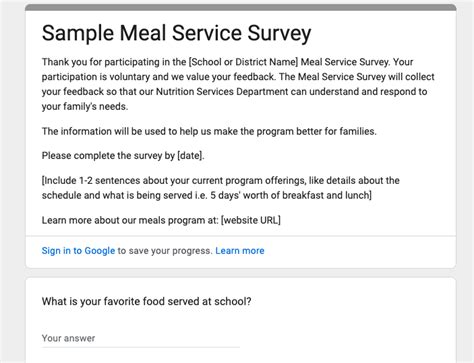Click the favorite food served at school question
Screen dimensions: 474x363
(x=146, y=301)
